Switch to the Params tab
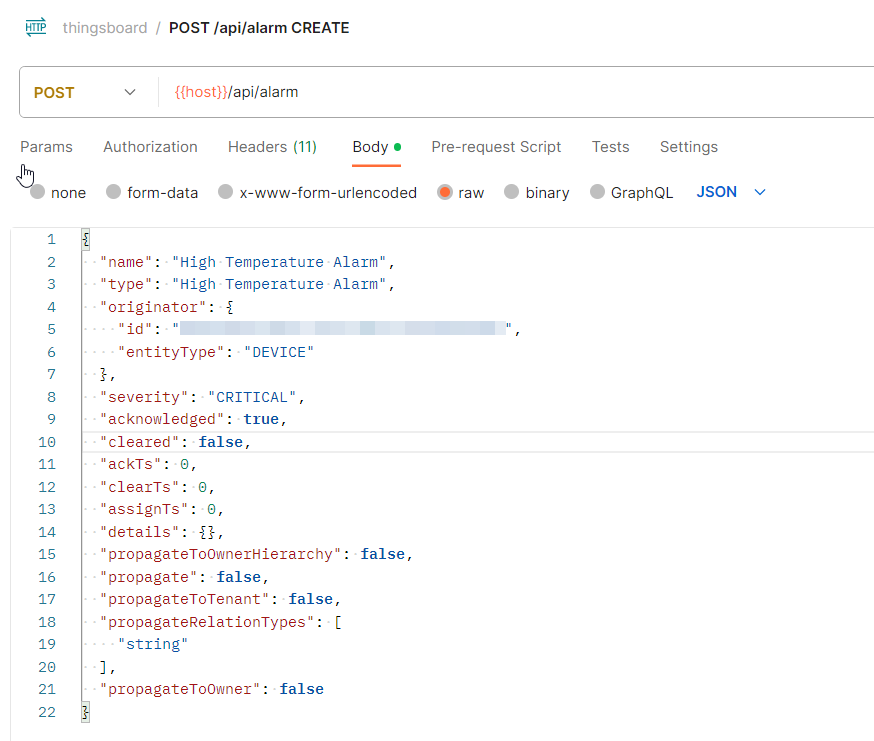 pos(46,147)
